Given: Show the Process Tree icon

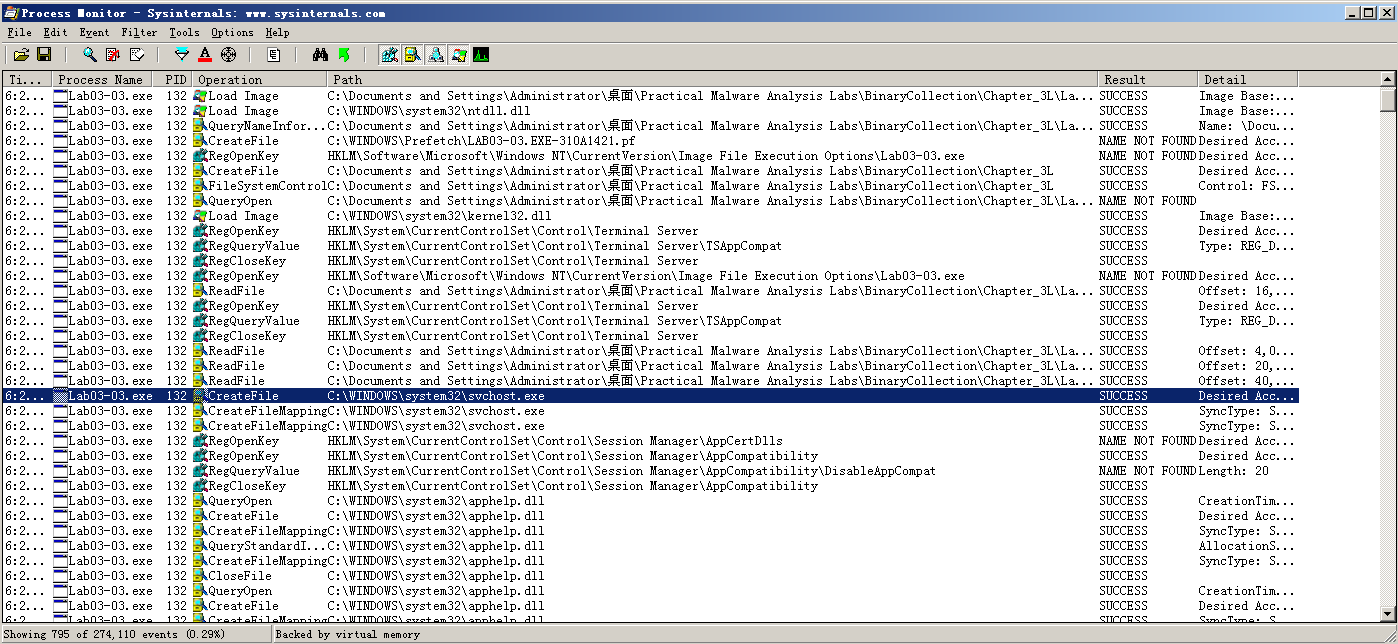Looking at the screenshot, I should click(x=273, y=55).
